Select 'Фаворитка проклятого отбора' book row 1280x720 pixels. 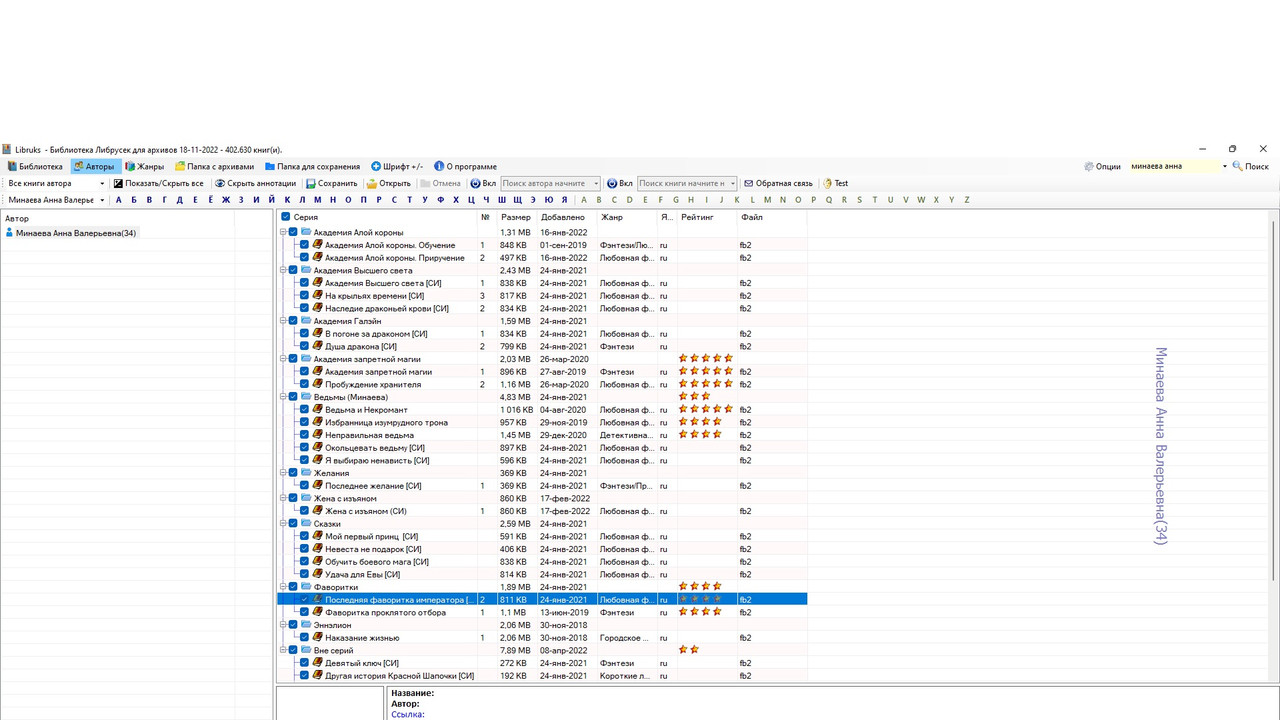click(542, 612)
